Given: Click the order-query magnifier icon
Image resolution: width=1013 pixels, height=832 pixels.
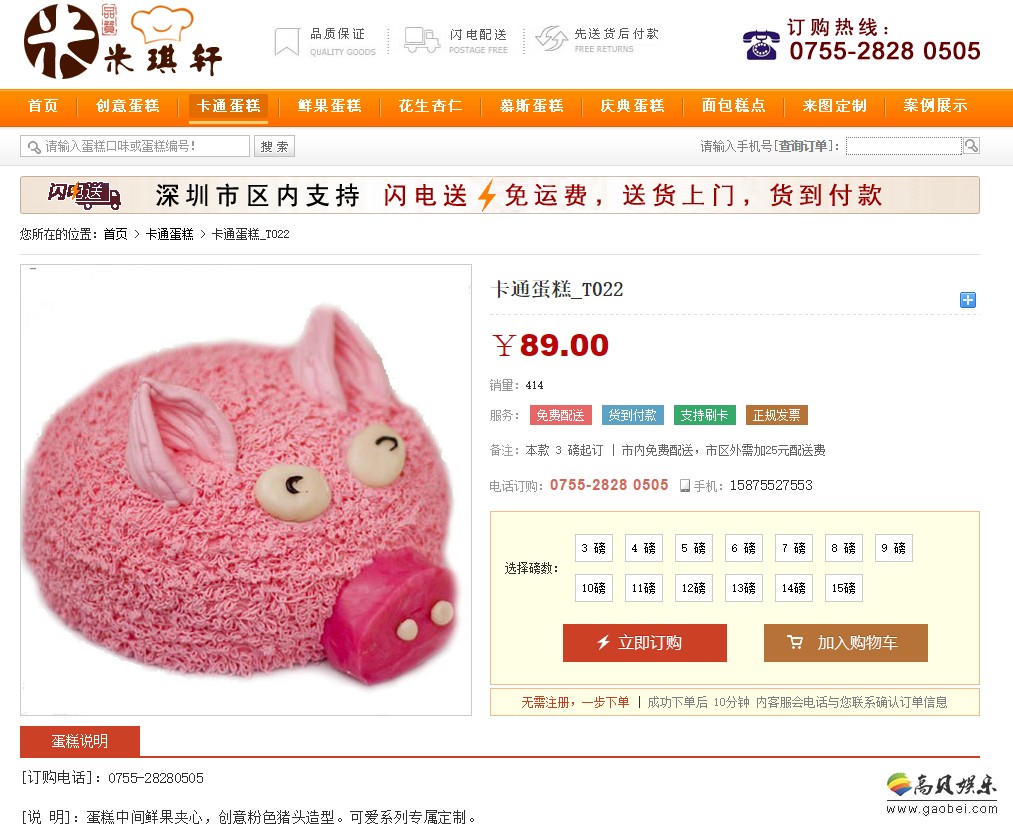Looking at the screenshot, I should pos(971,146).
